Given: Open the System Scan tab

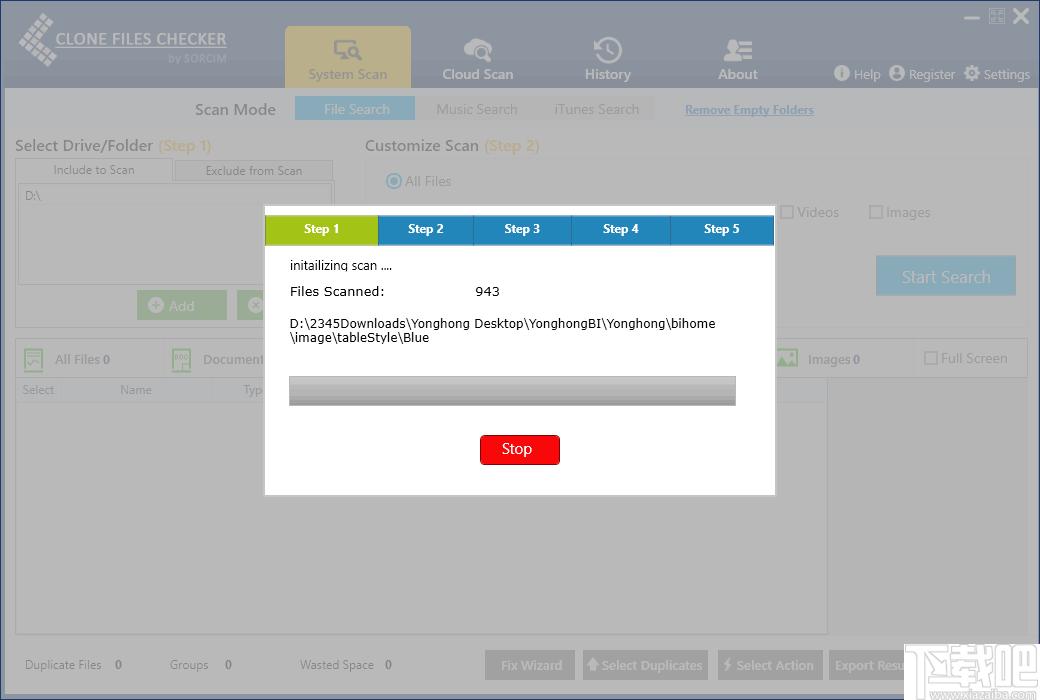Looking at the screenshot, I should (348, 57).
